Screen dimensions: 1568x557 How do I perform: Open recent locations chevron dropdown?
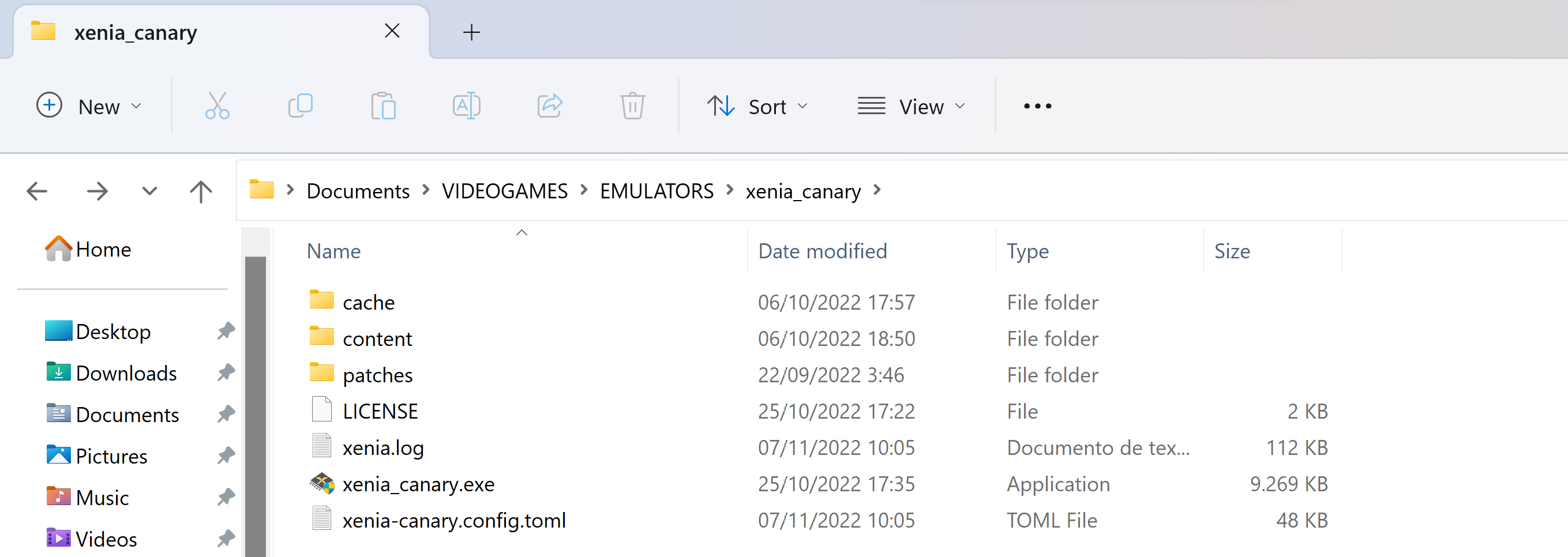[150, 191]
